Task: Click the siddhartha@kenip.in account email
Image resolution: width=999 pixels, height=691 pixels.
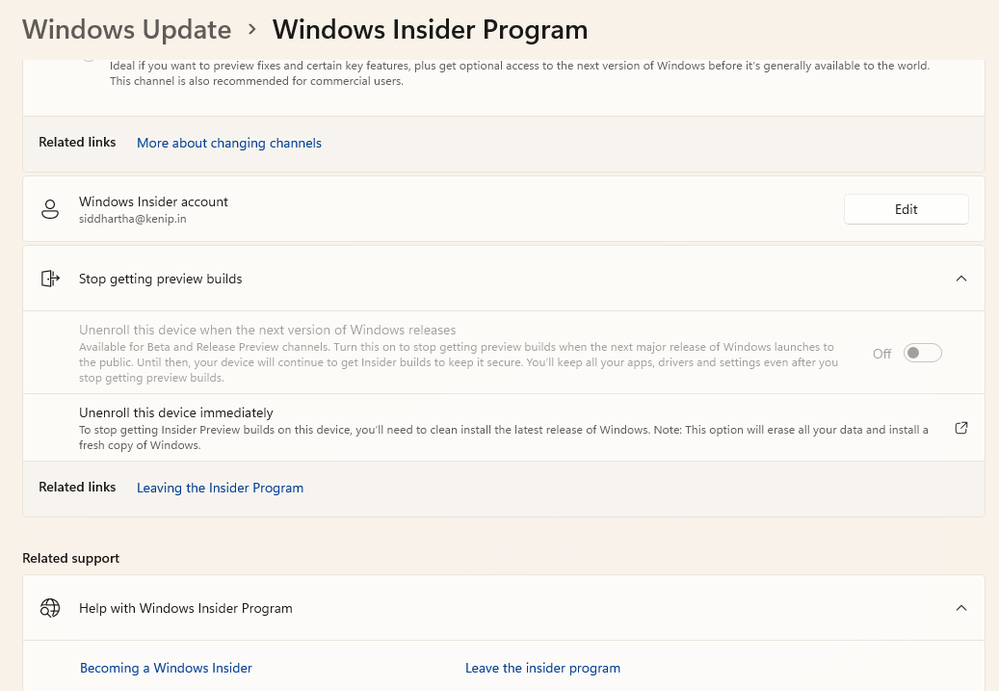Action: tap(133, 219)
